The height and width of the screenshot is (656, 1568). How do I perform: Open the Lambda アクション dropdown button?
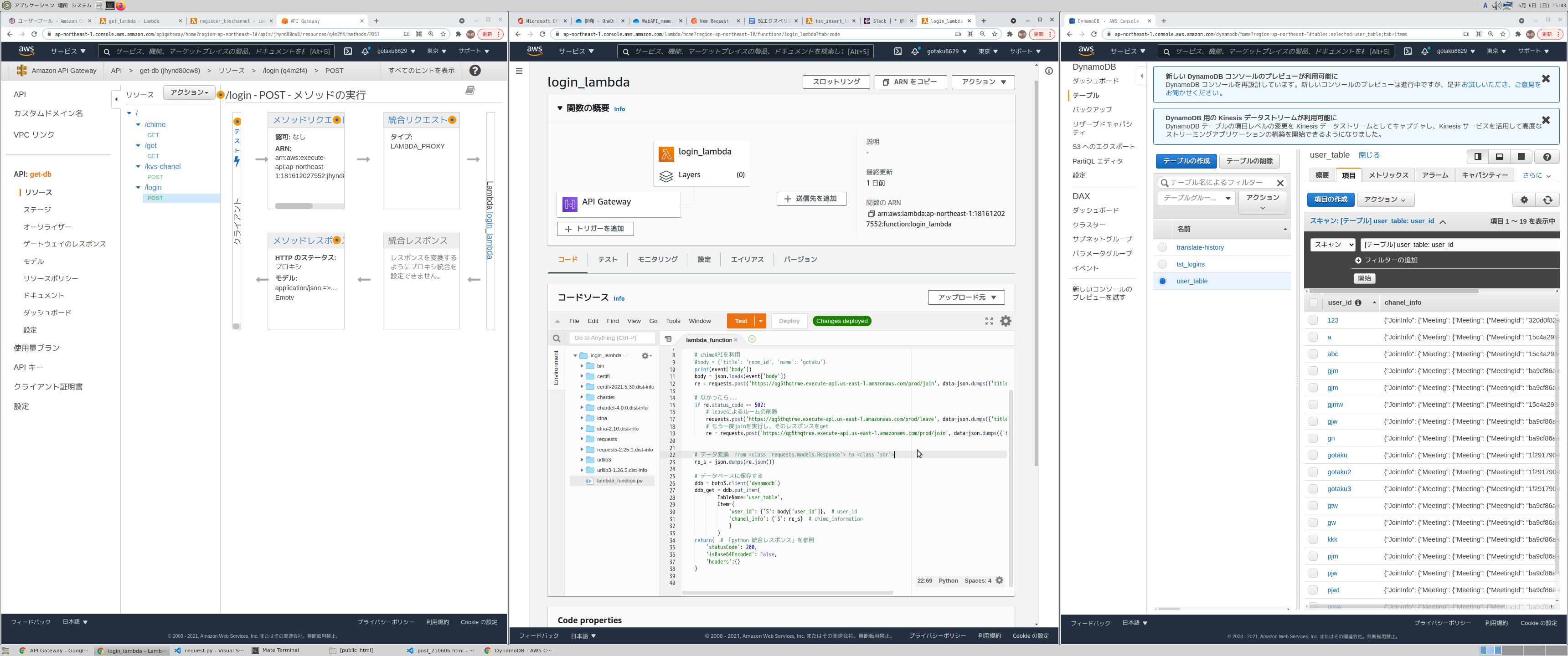click(x=982, y=82)
